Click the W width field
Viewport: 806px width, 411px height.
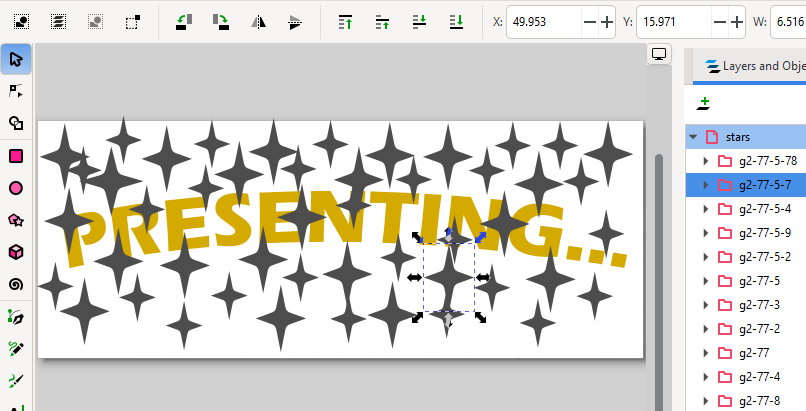(789, 22)
